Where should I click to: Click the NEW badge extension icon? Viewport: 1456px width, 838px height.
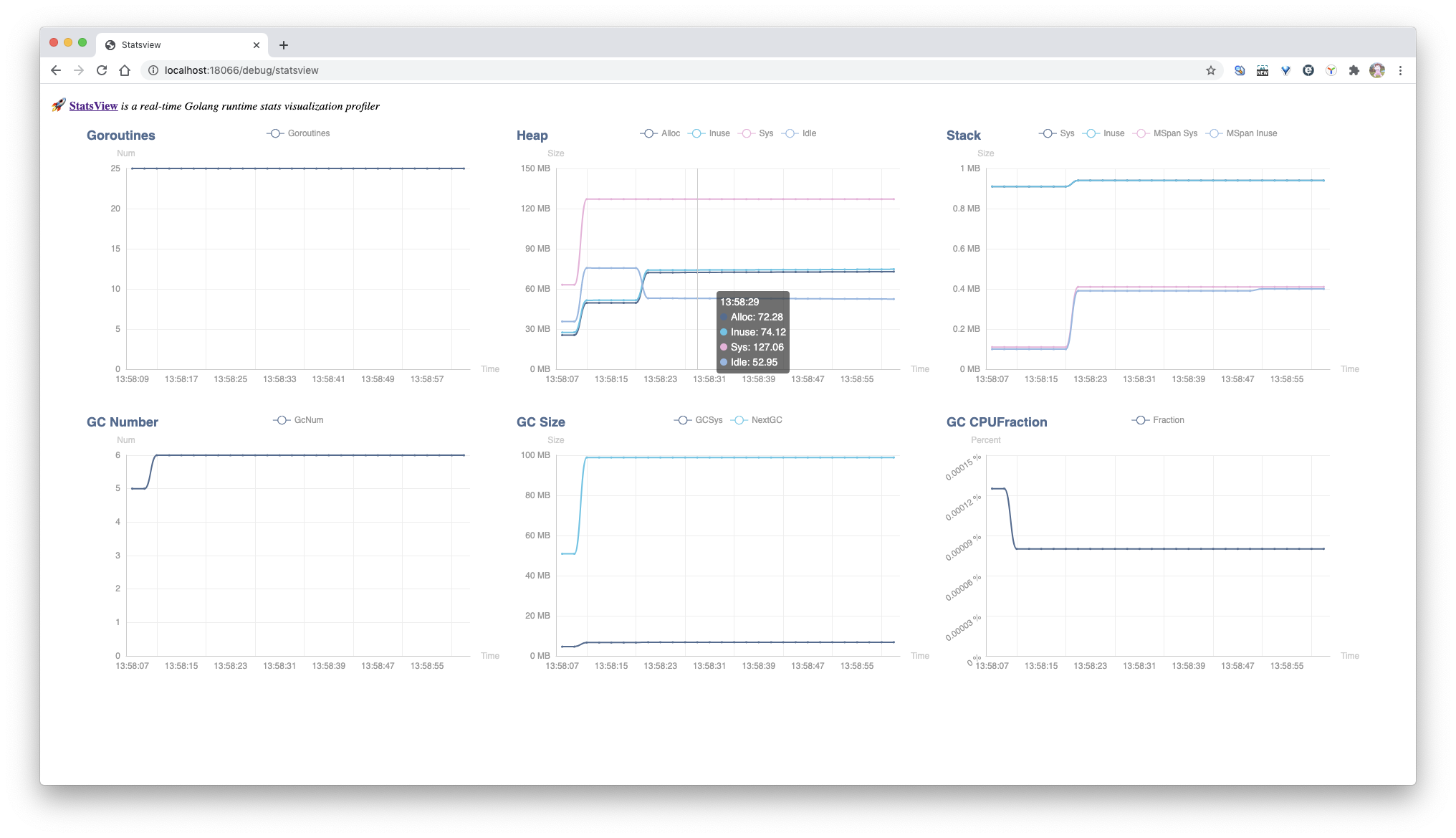pos(1263,70)
